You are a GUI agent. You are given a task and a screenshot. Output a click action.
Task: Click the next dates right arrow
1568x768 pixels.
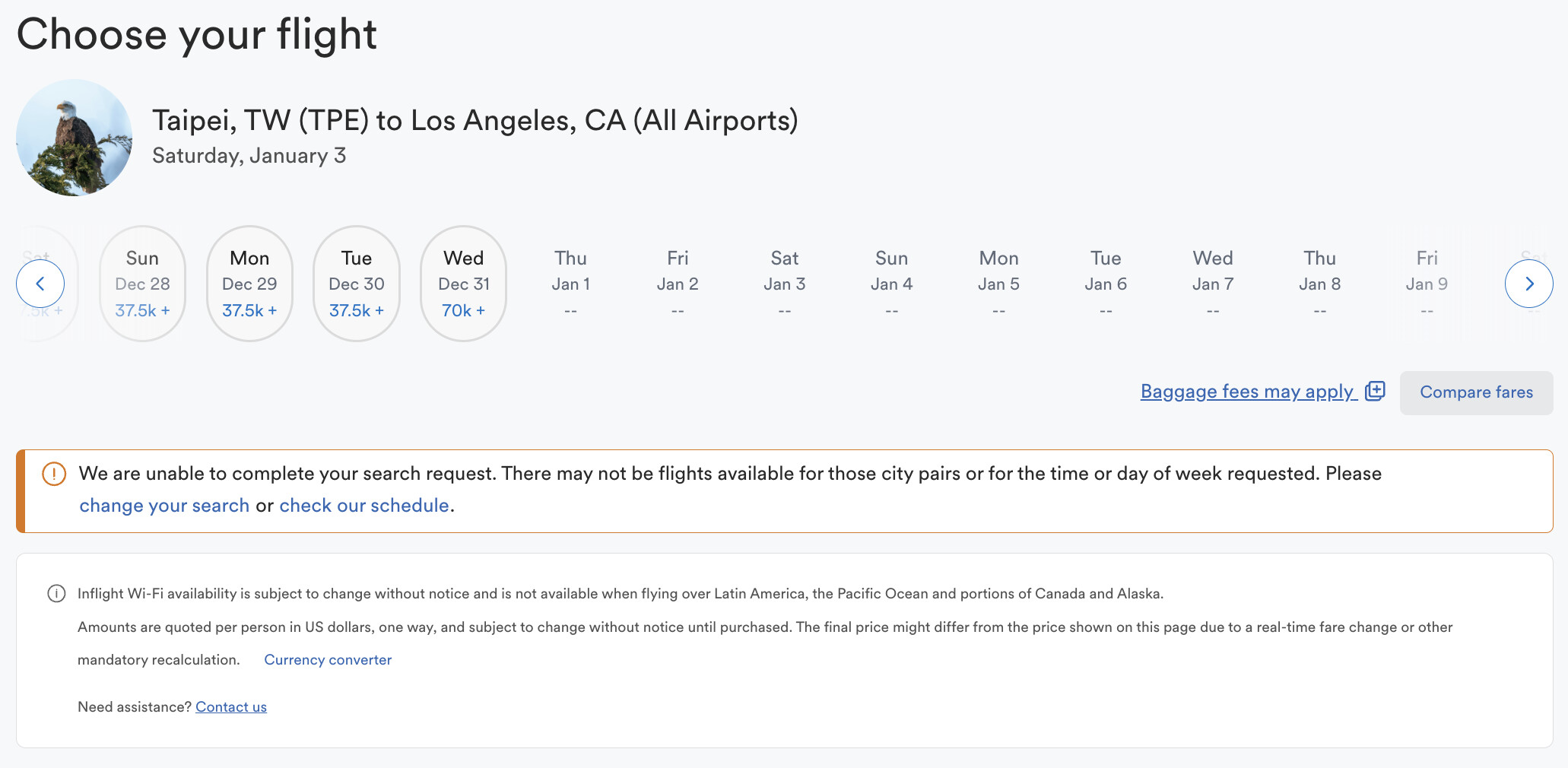pos(1528,284)
